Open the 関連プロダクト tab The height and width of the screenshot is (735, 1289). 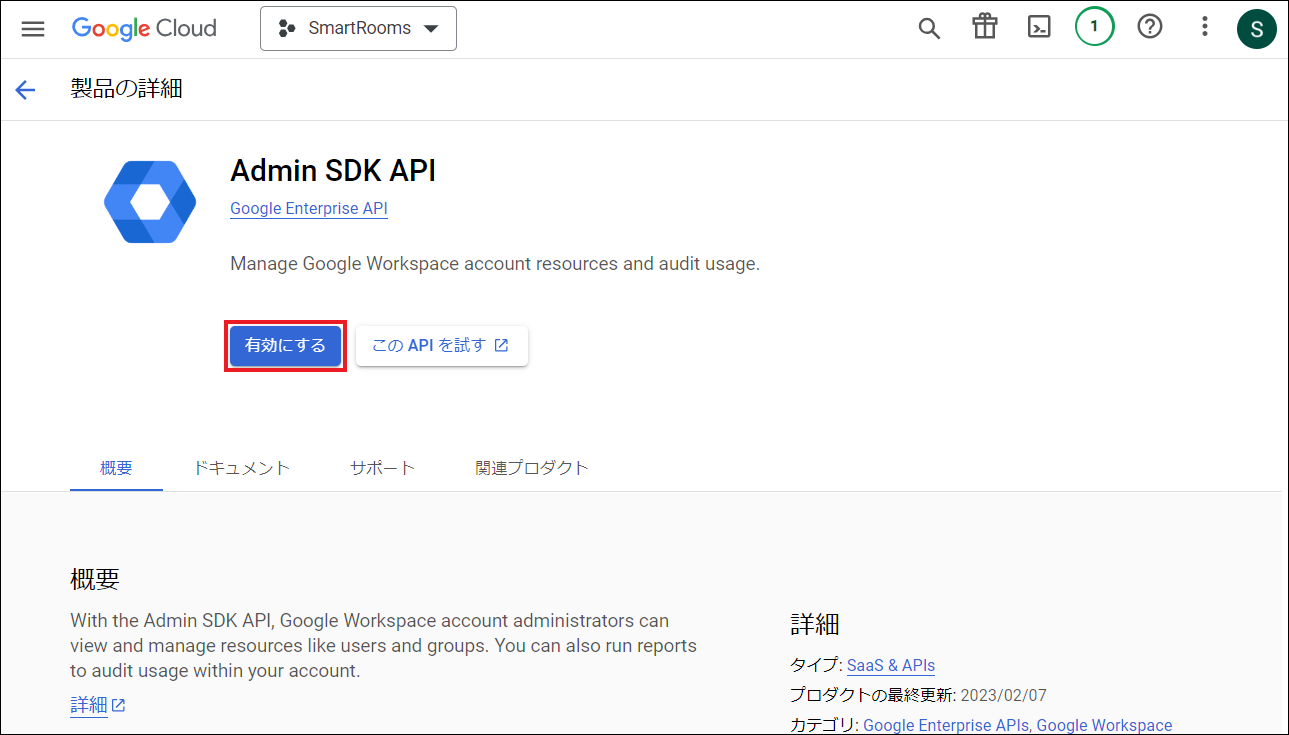532,468
